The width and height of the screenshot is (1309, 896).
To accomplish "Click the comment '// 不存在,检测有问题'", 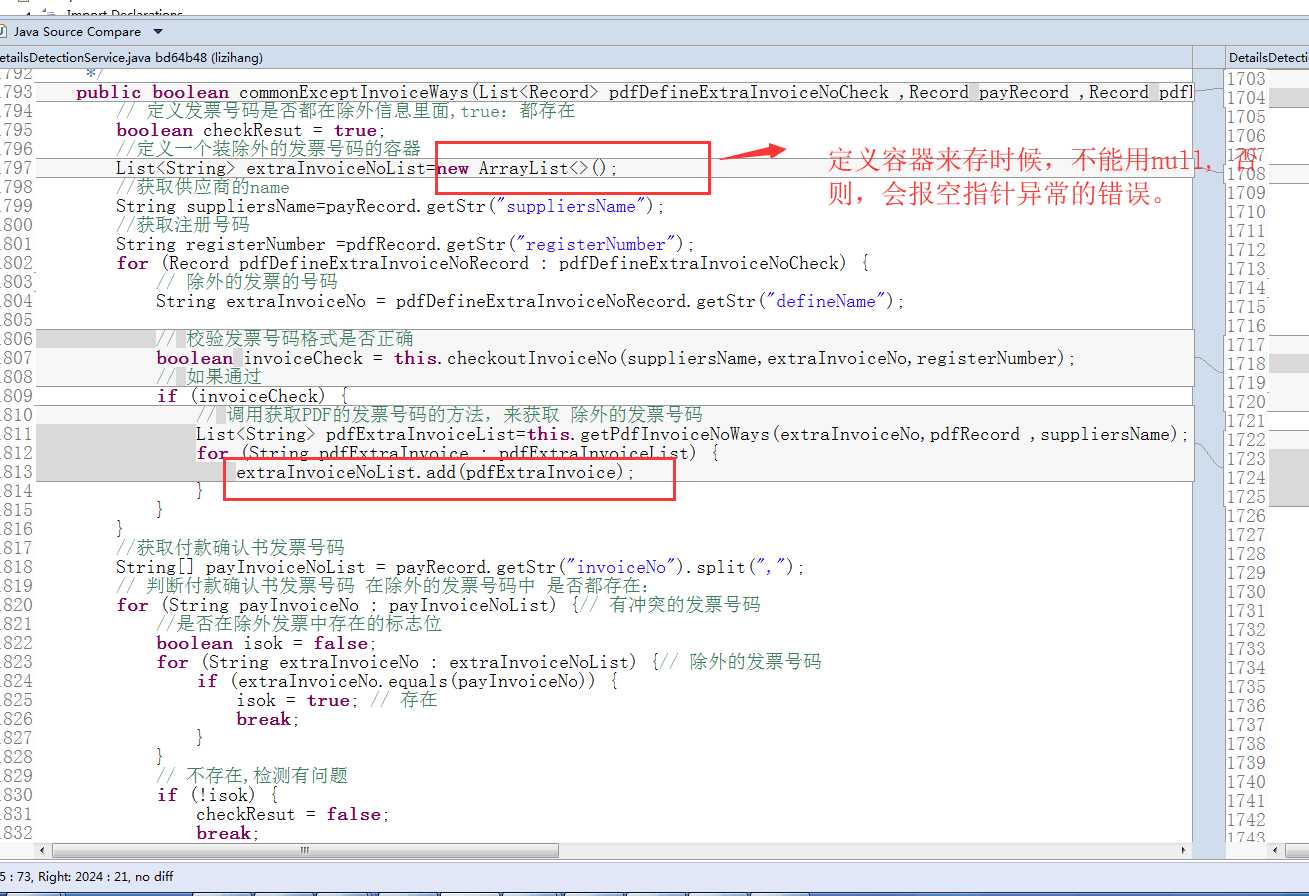I will (x=252, y=776).
